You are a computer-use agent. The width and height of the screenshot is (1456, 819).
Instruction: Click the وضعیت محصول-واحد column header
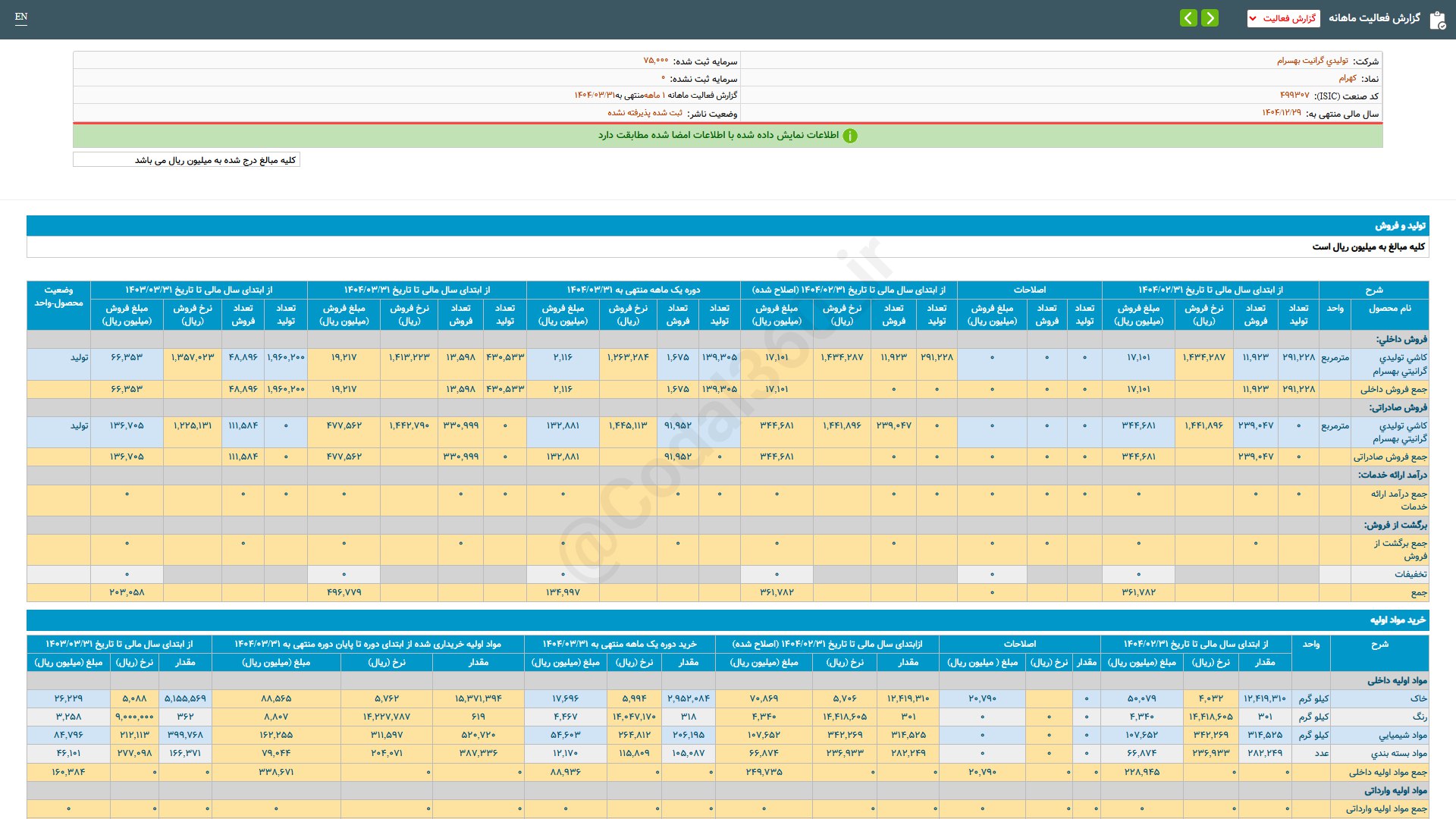coord(58,297)
